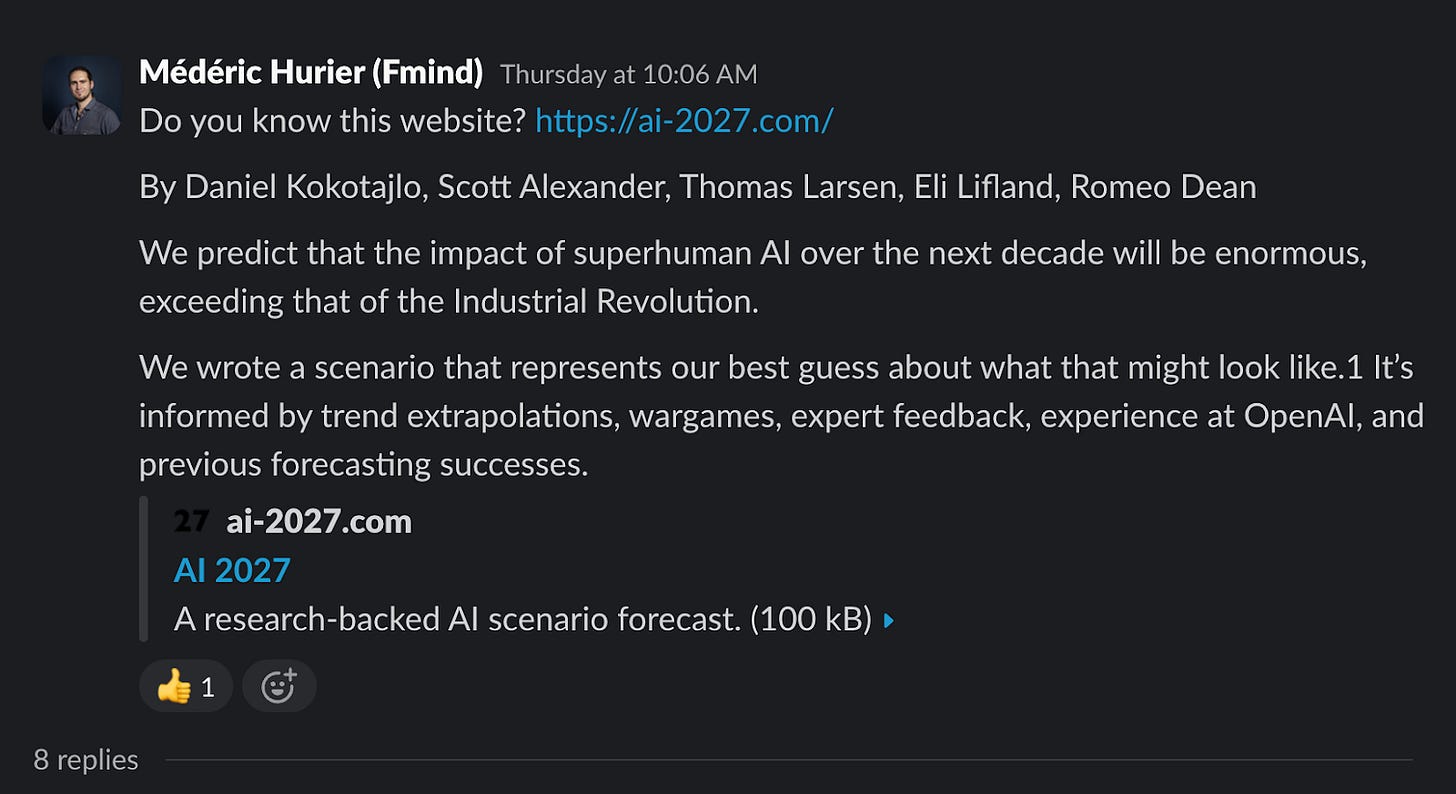Open Médéric Hurier's profile via his username
Viewport: 1456px width, 794px height.
click(x=310, y=72)
